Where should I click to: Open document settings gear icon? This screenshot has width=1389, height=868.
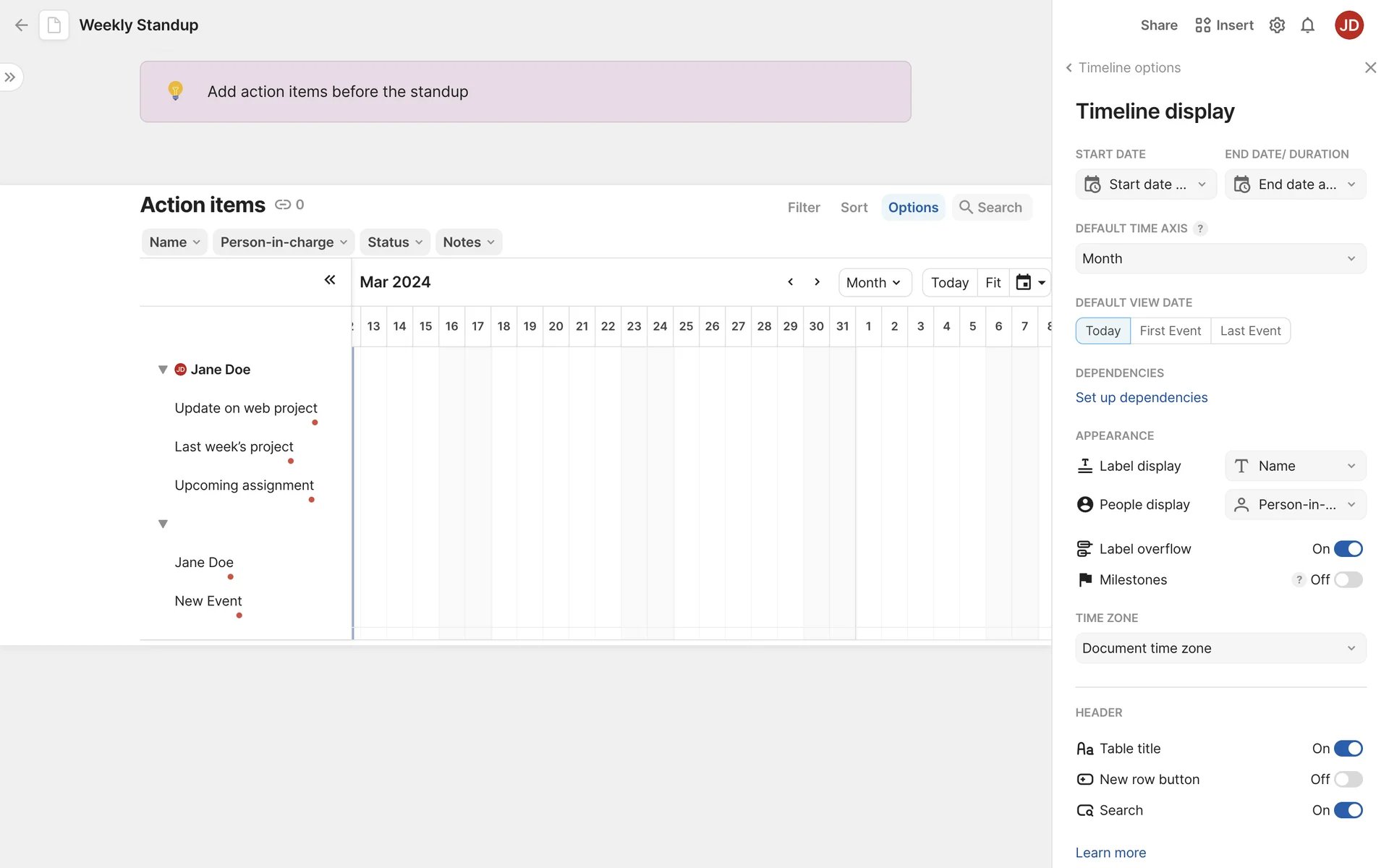[1277, 25]
